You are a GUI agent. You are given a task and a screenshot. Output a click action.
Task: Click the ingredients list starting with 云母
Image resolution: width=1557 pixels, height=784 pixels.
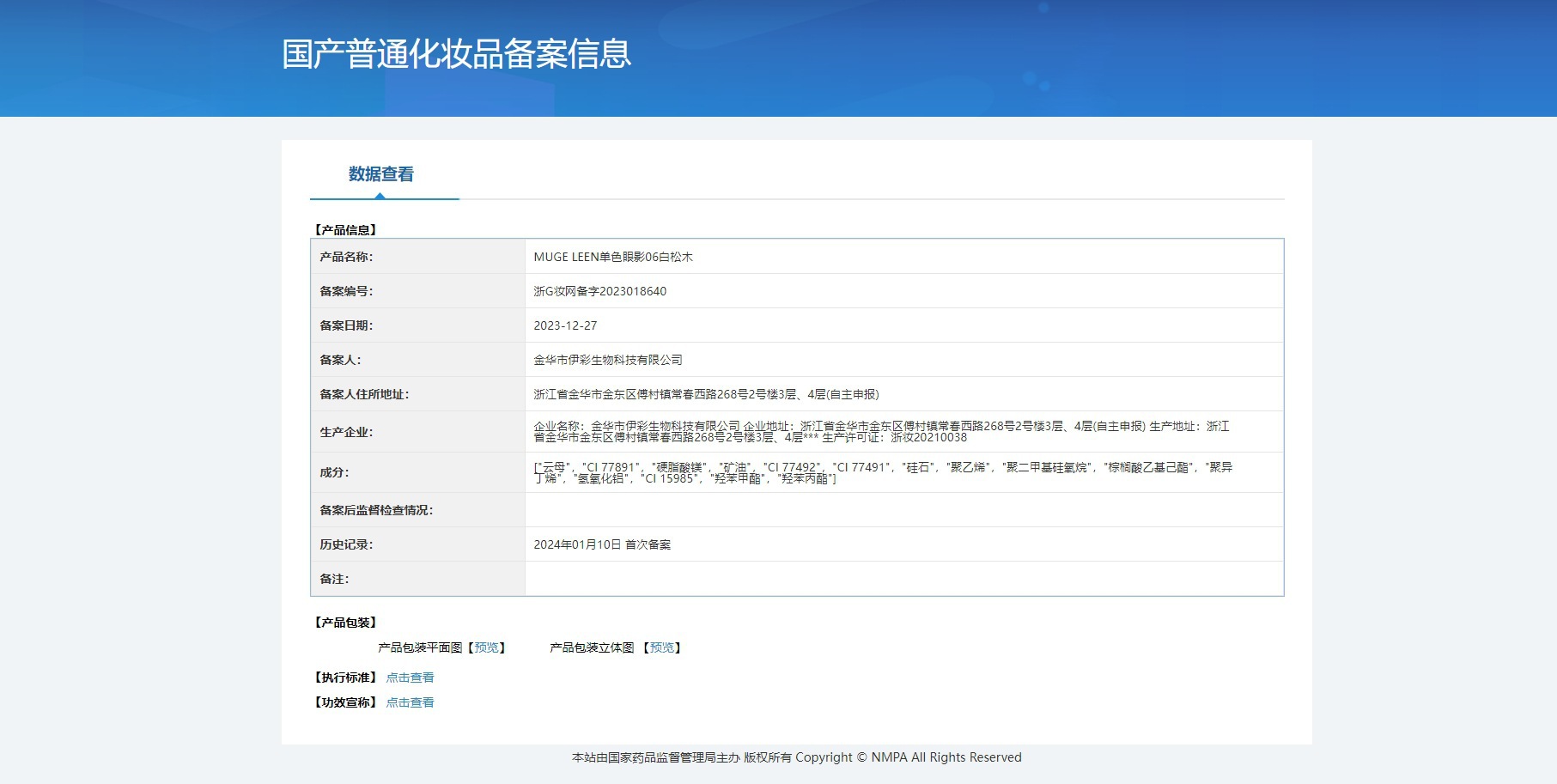[883, 472]
